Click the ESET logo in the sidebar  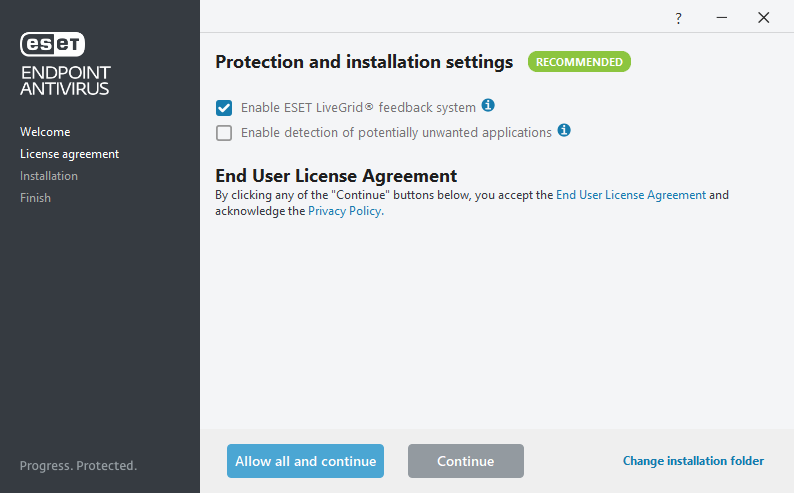click(x=52, y=45)
